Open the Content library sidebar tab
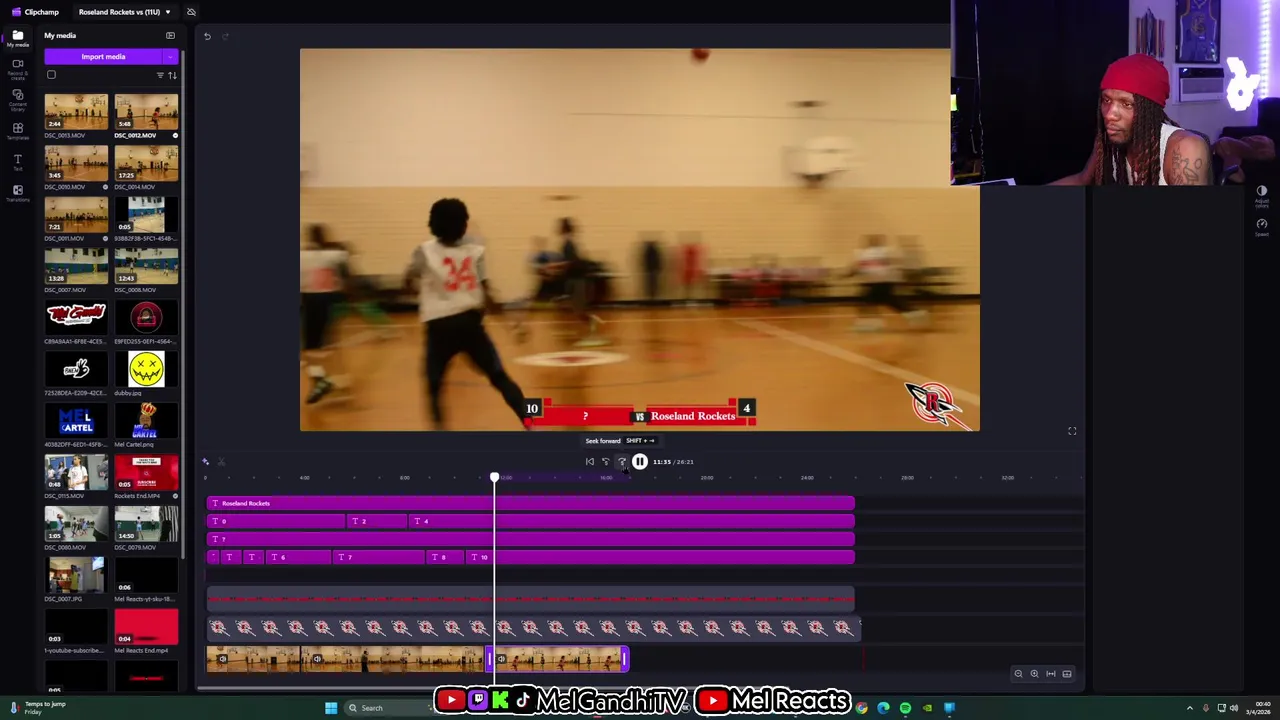 pyautogui.click(x=17, y=99)
